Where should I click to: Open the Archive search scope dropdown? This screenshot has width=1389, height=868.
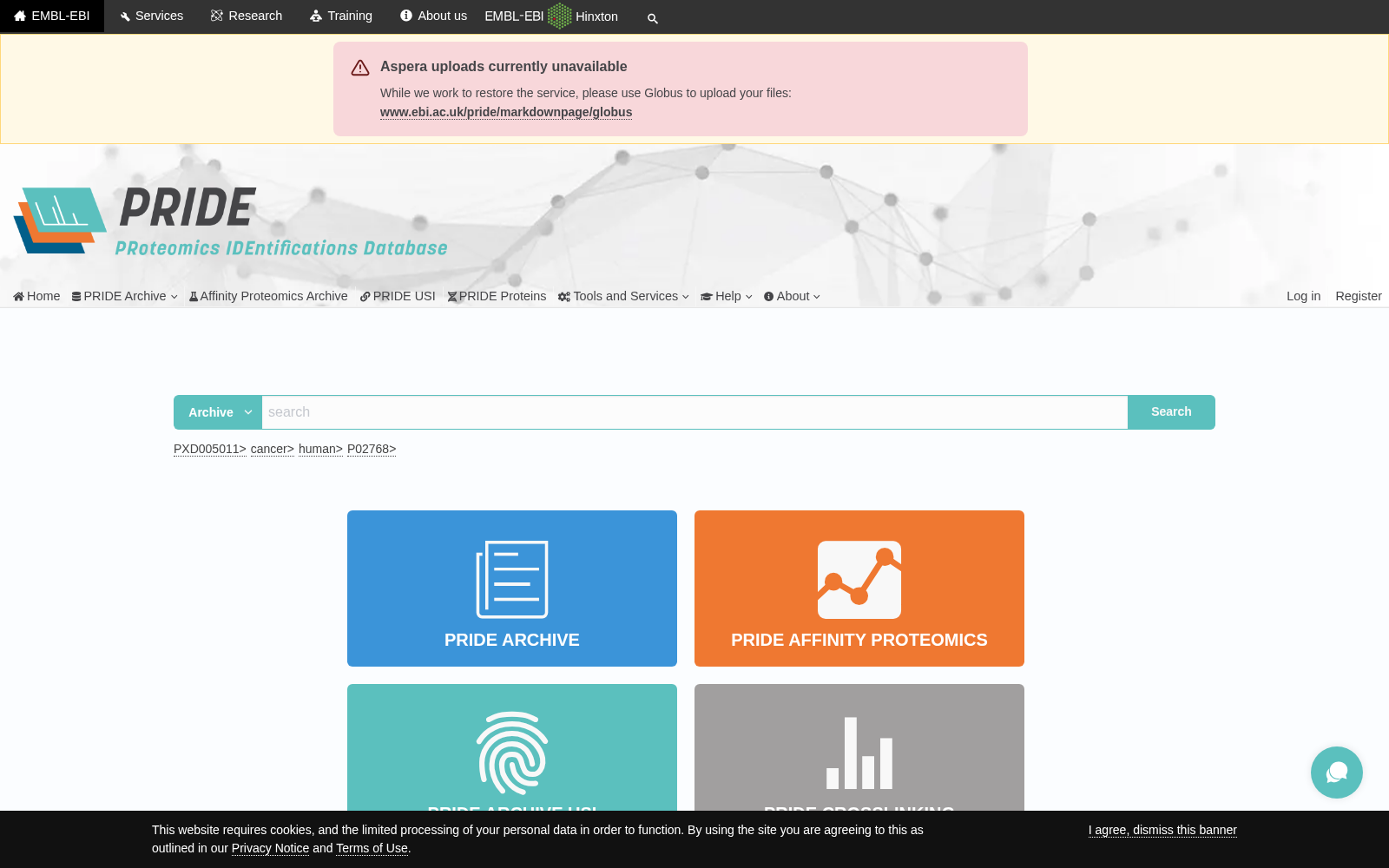point(218,412)
